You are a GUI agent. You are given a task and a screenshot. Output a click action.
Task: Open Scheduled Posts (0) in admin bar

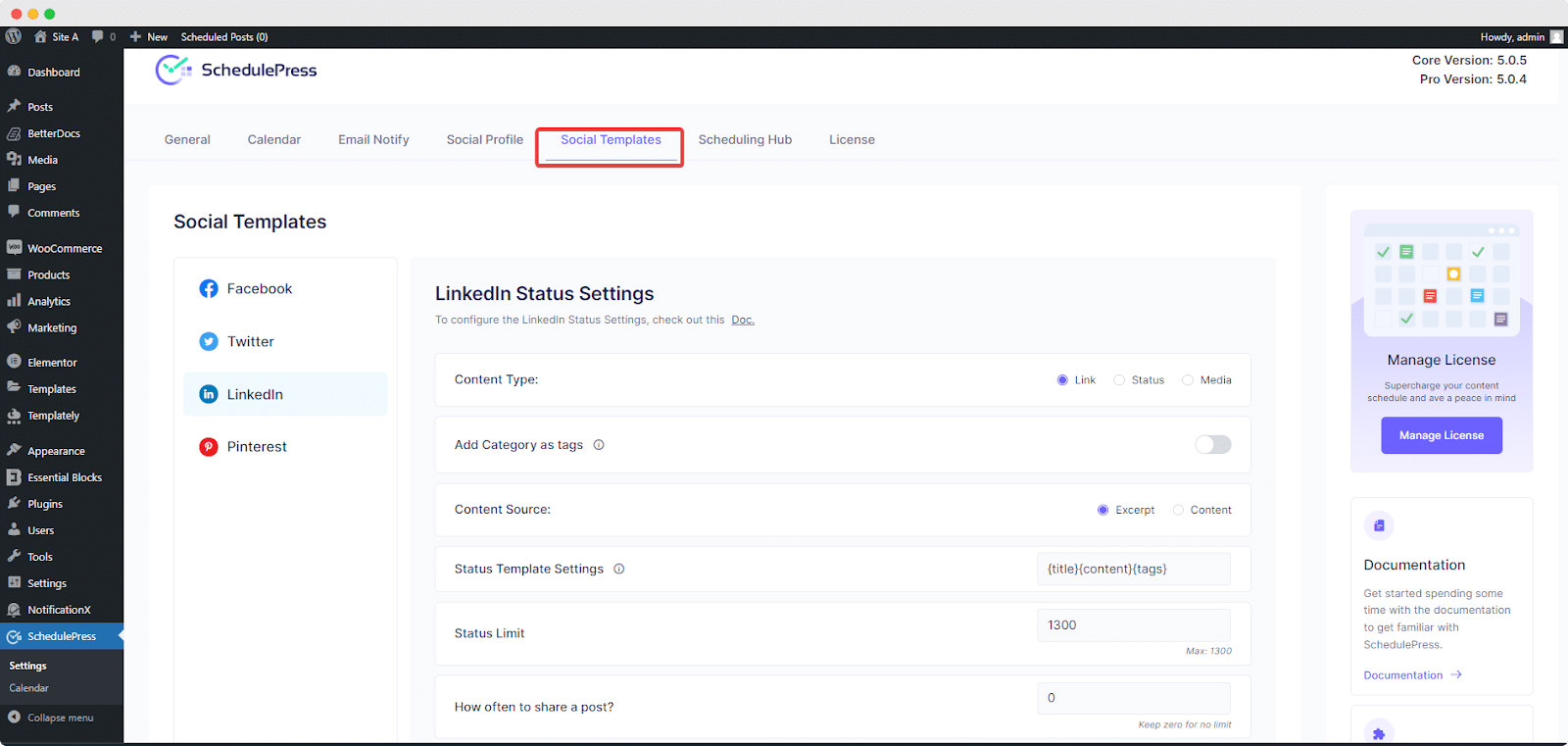point(224,36)
